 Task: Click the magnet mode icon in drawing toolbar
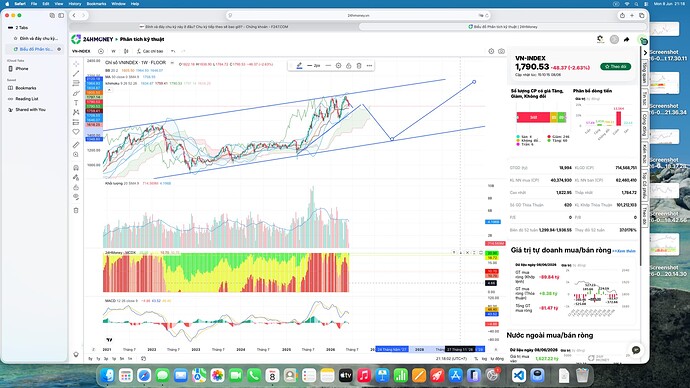pos(76,168)
